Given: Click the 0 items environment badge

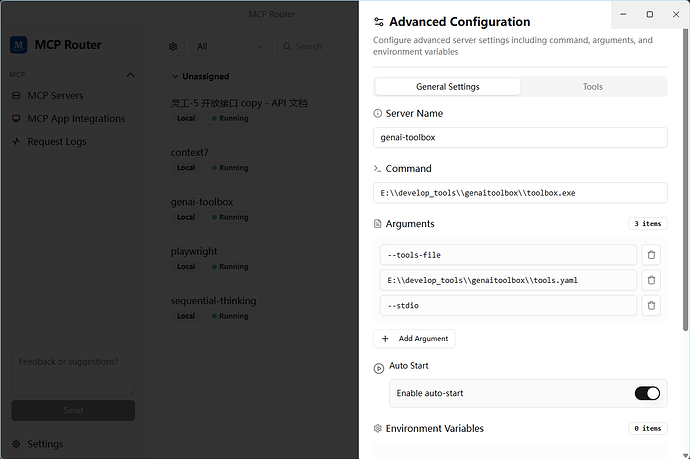Looking at the screenshot, I should 648,428.
